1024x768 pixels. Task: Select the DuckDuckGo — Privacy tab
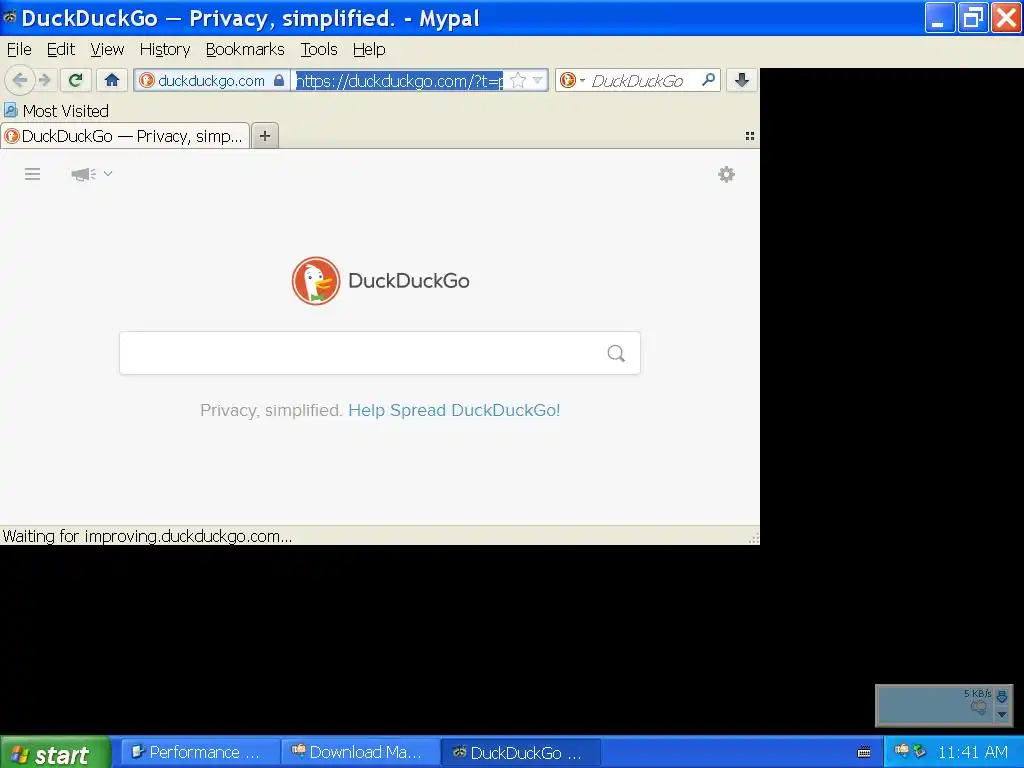125,136
